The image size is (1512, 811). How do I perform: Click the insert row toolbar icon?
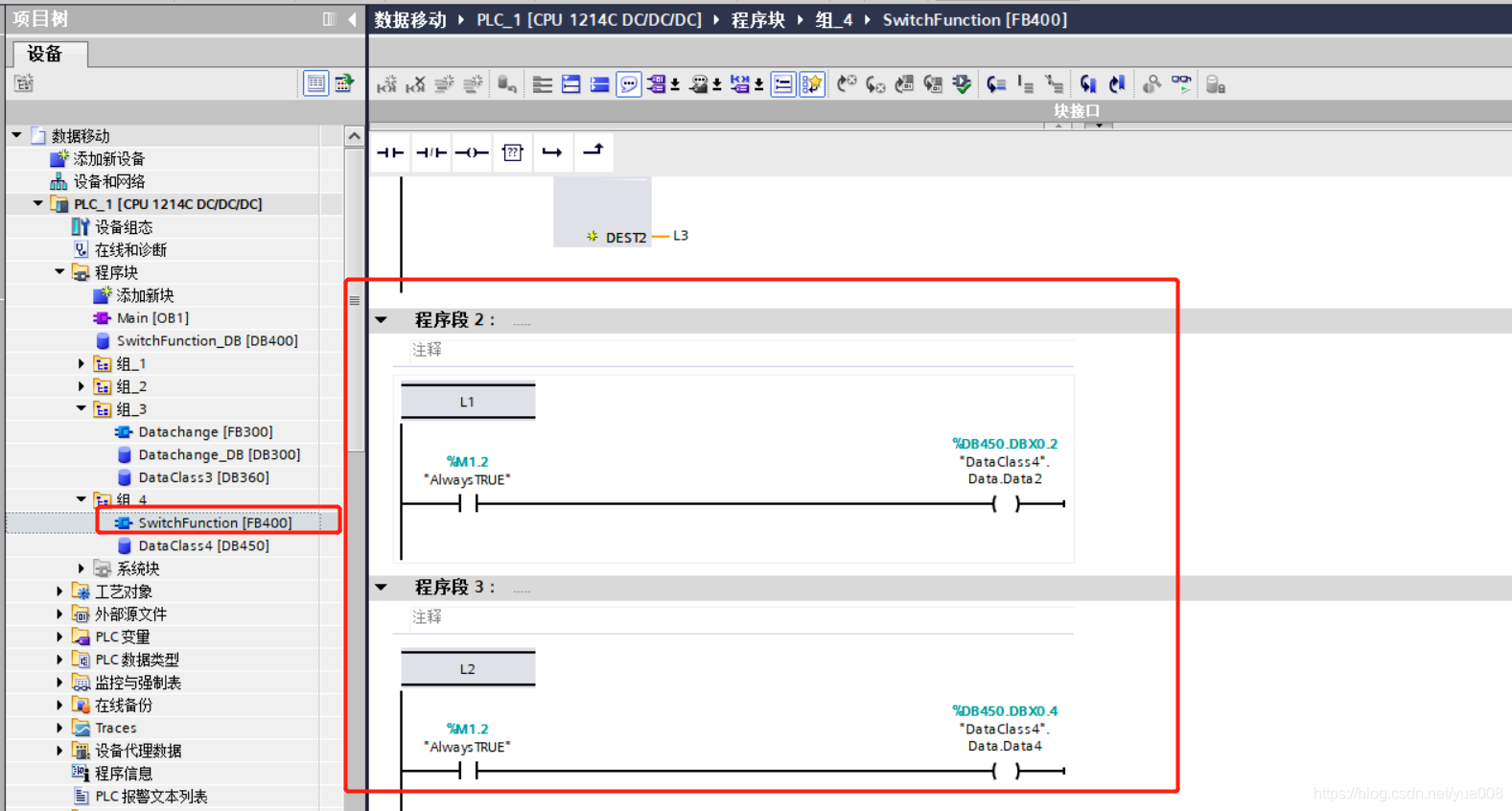click(445, 84)
